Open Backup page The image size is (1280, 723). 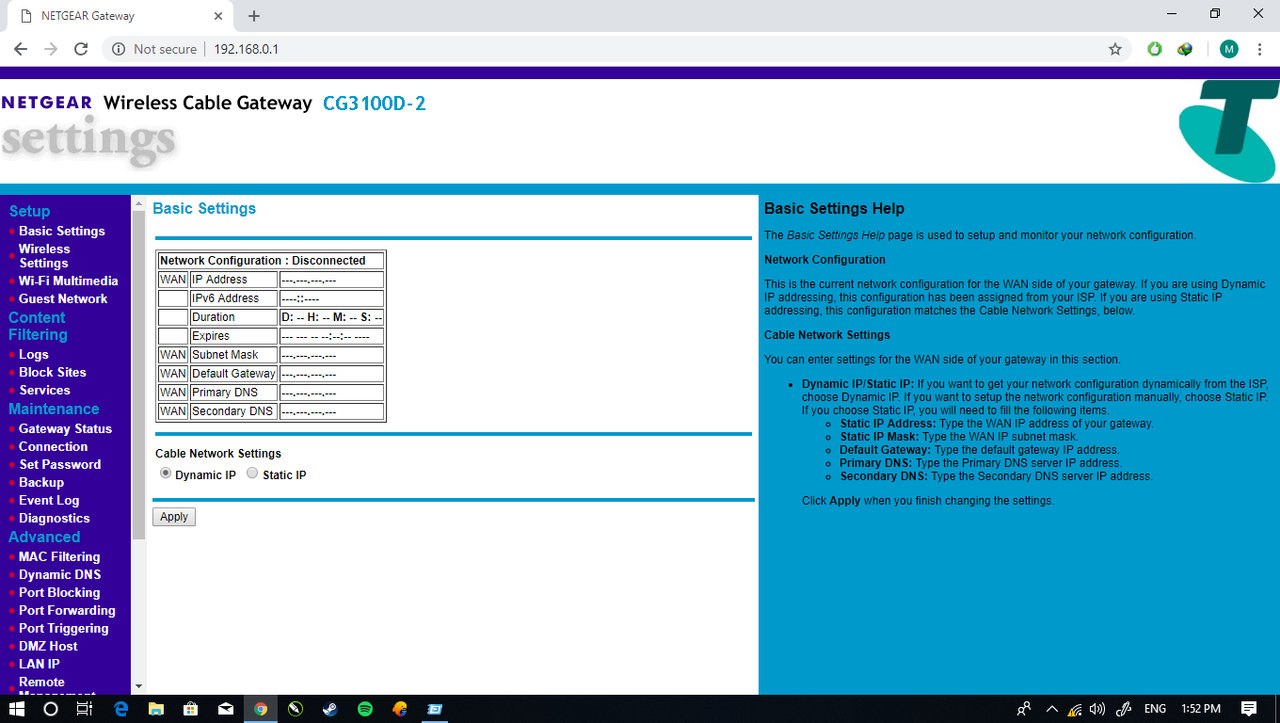41,483
